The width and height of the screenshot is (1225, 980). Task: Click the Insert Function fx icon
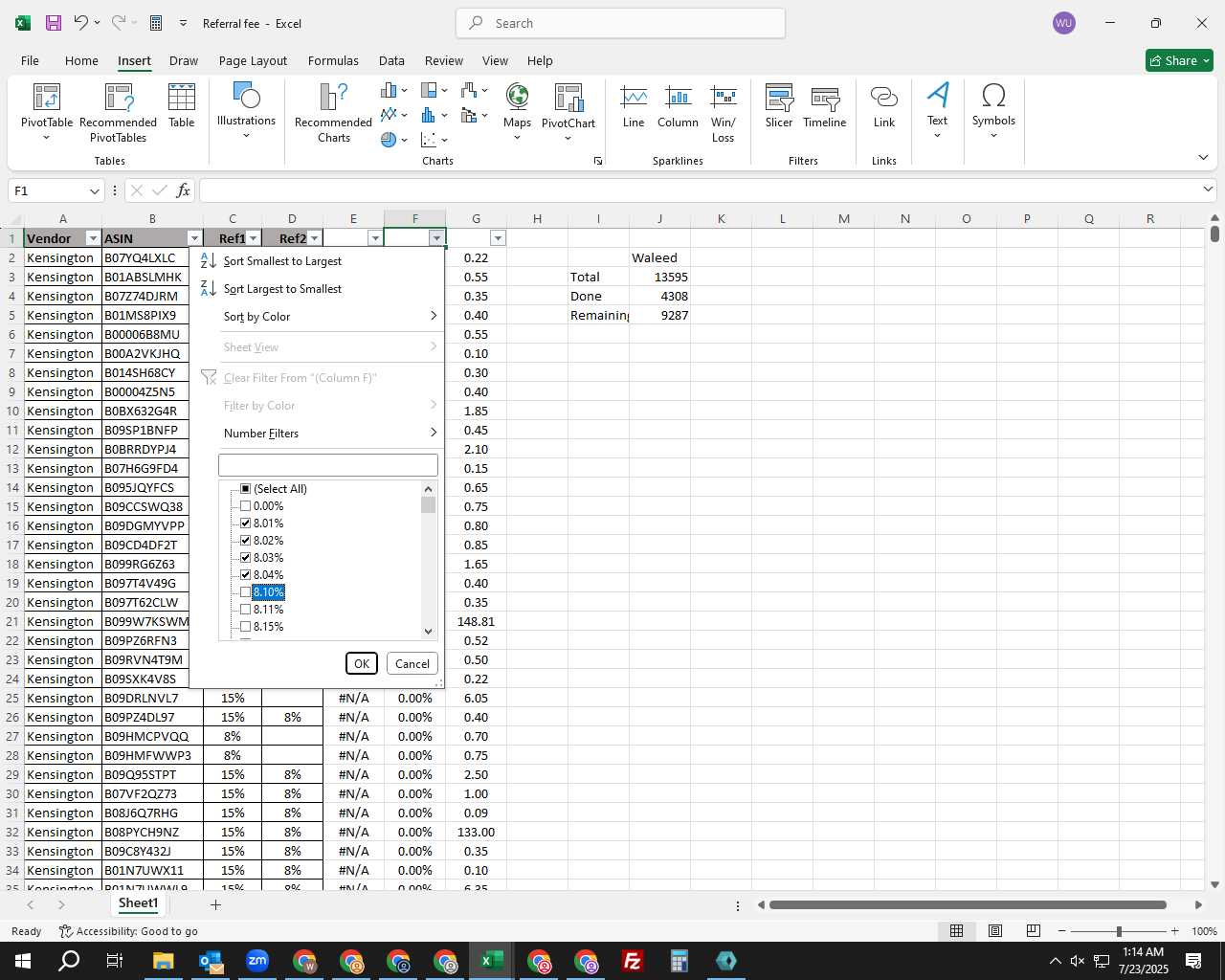click(184, 190)
